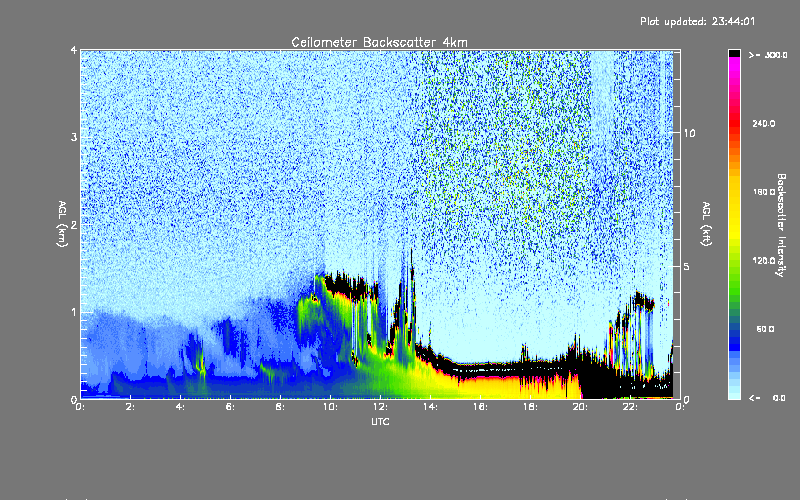Click the "AGL (kft)" right axis label

706,224
